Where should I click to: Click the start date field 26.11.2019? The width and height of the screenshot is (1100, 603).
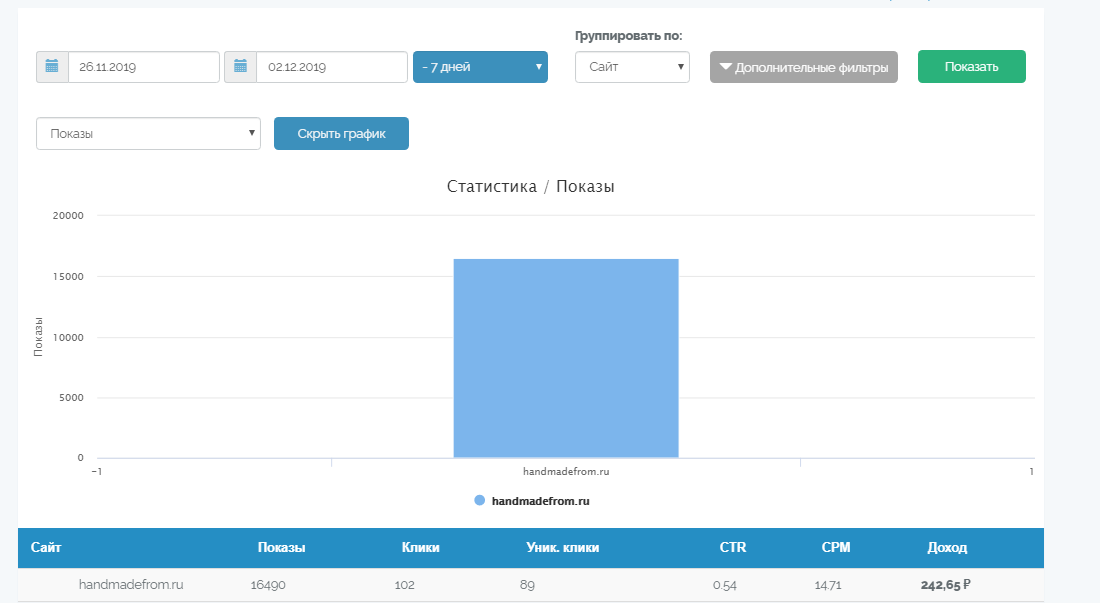tap(144, 67)
